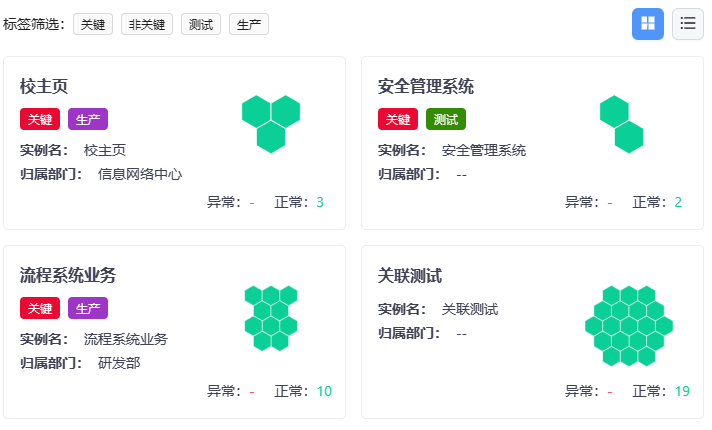
Task: Click the red 关键 badge on 校主页
Action: pos(40,119)
